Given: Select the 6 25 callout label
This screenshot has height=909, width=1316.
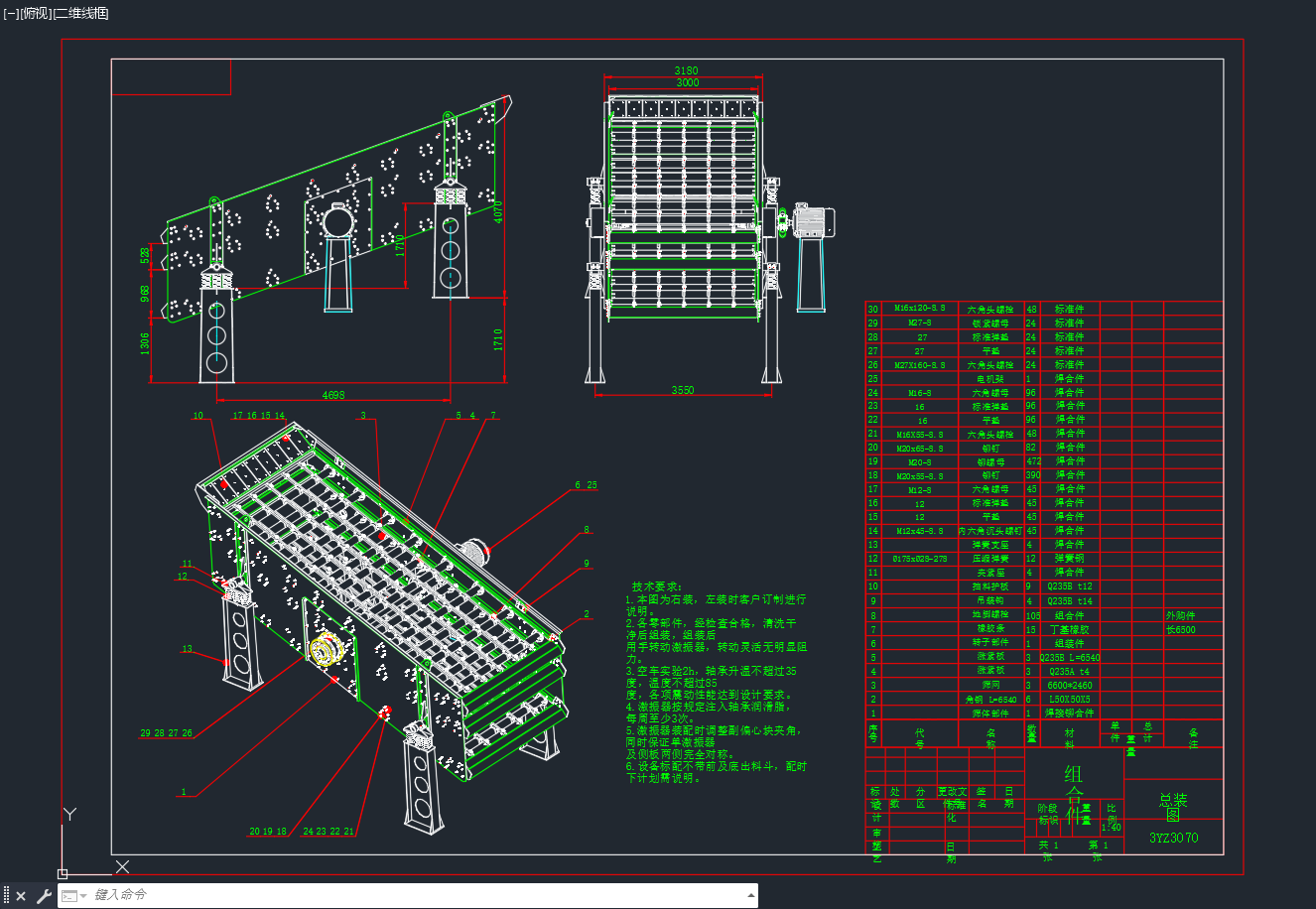Looking at the screenshot, I should [586, 485].
